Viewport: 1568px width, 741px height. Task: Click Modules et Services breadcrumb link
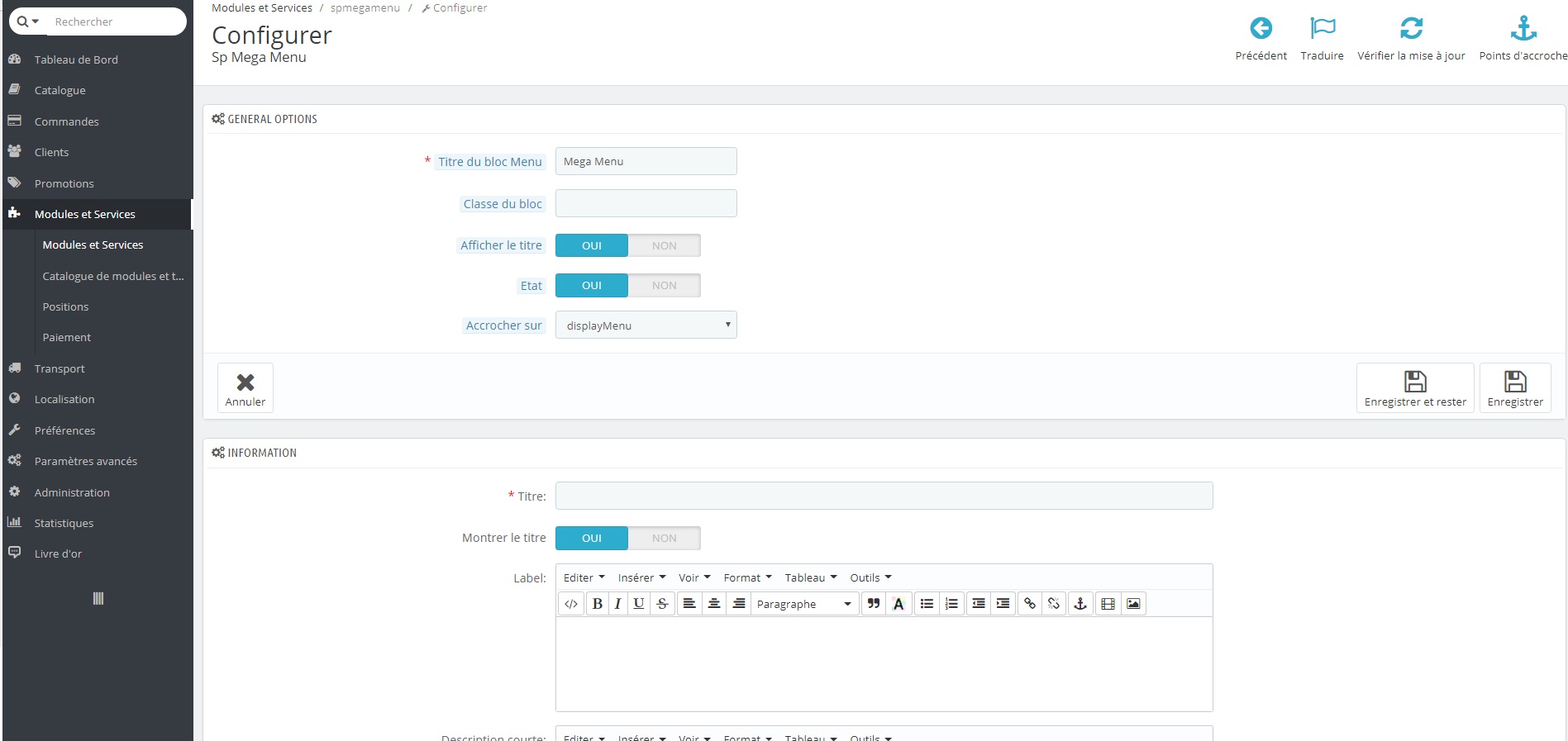(262, 7)
